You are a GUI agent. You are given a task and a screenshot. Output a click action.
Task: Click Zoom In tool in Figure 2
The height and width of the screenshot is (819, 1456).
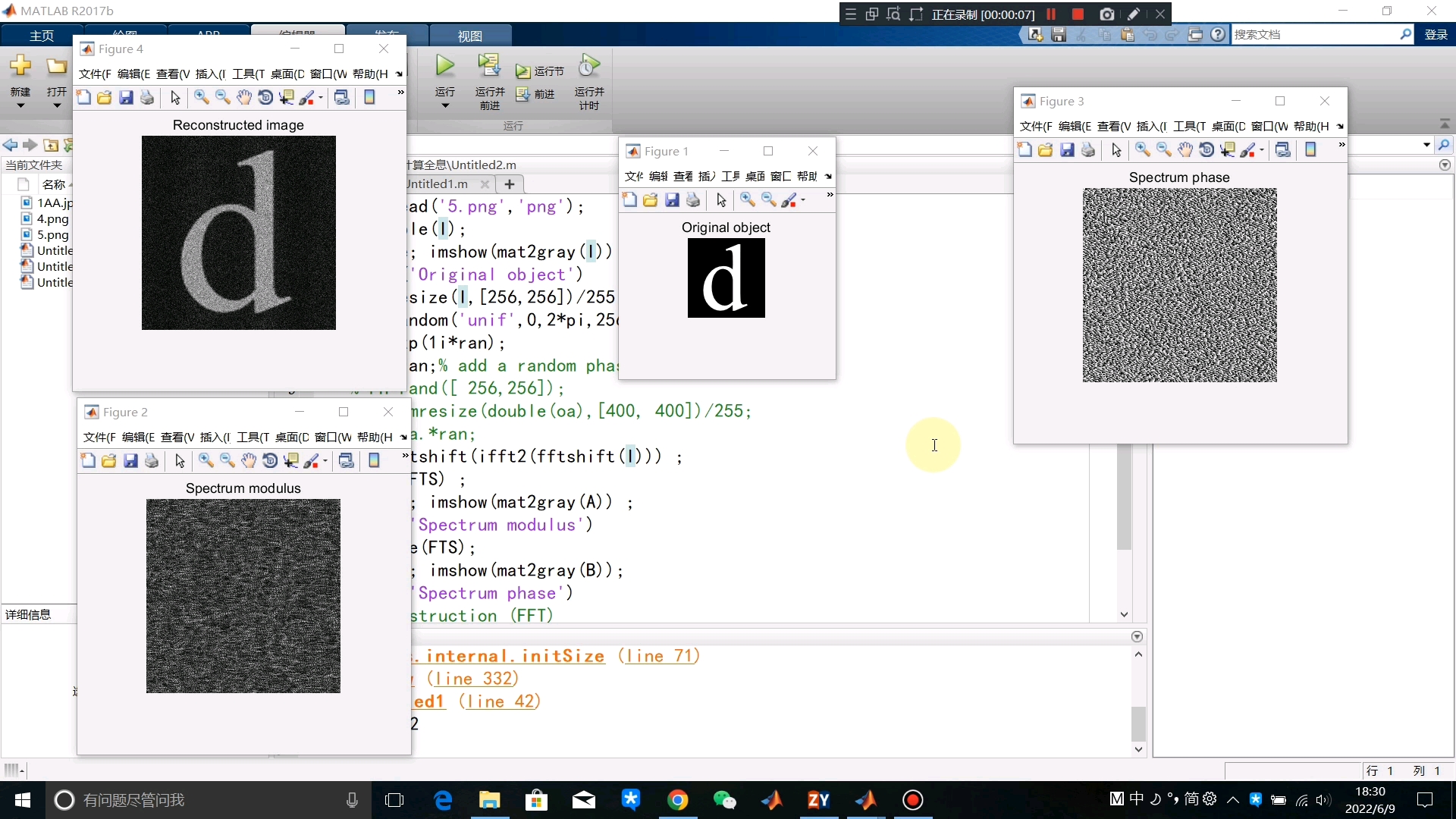tap(206, 460)
